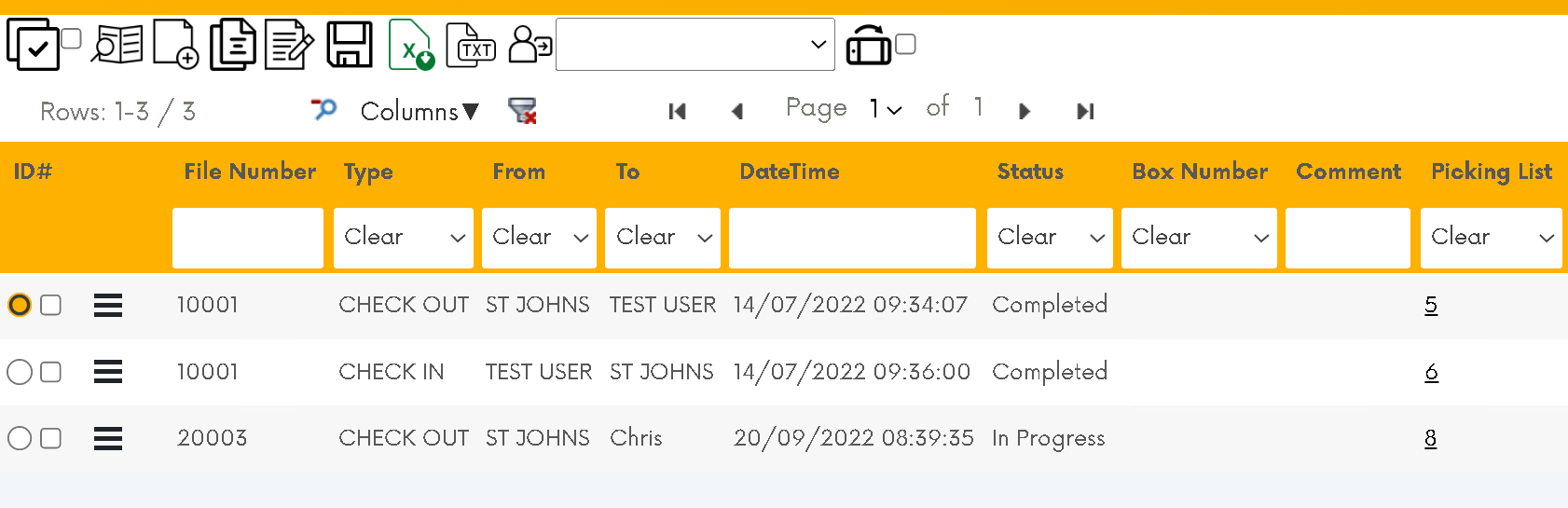Click the add new document icon
This screenshot has width=1568, height=508.
pos(175,45)
